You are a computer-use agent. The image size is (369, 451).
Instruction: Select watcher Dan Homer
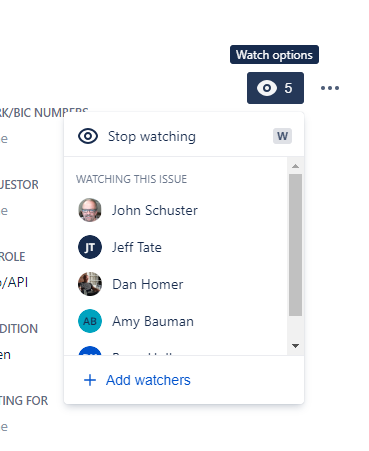pos(176,284)
